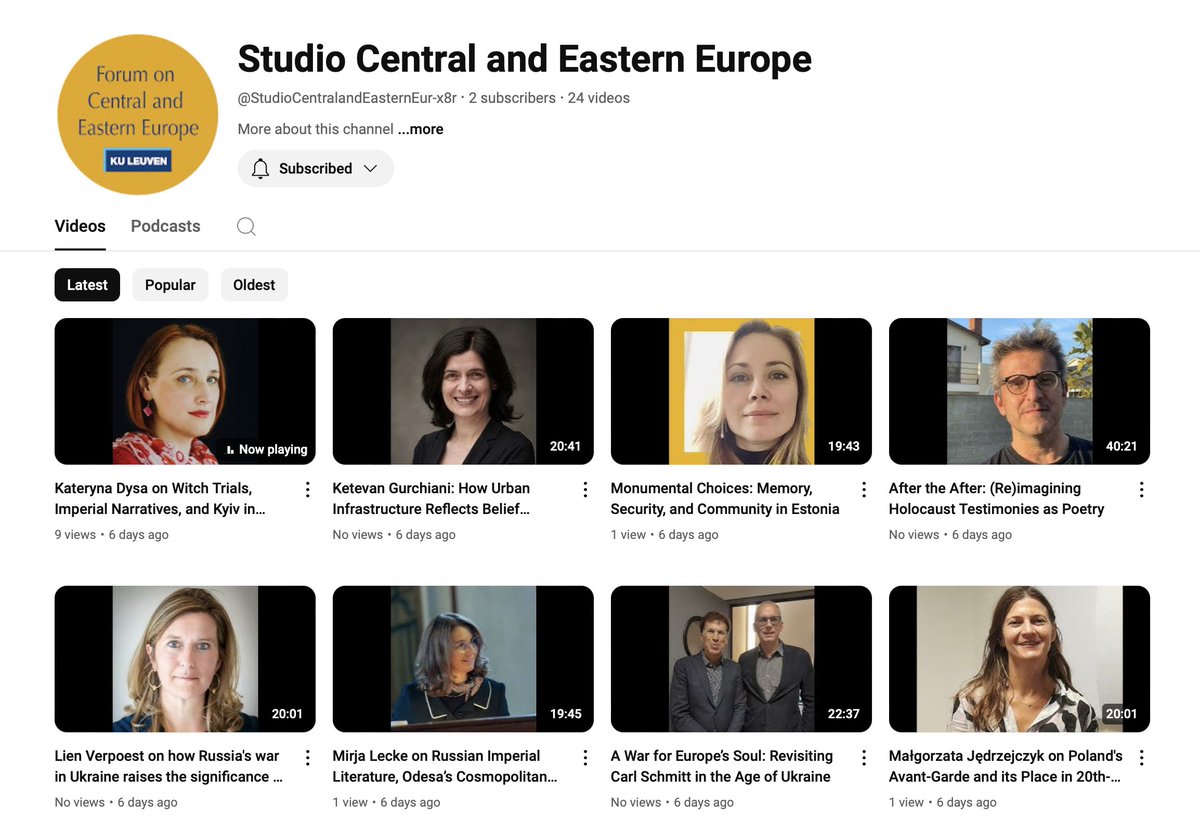Screen dimensions: 1200x817
Task: Click title Mirja Lecke on Russian Imperial Literature
Action: click(445, 766)
